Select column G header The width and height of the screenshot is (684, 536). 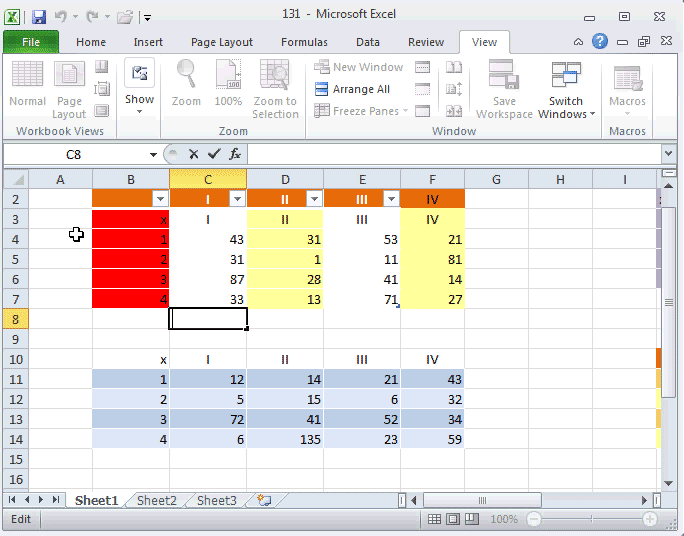pyautogui.click(x=496, y=179)
